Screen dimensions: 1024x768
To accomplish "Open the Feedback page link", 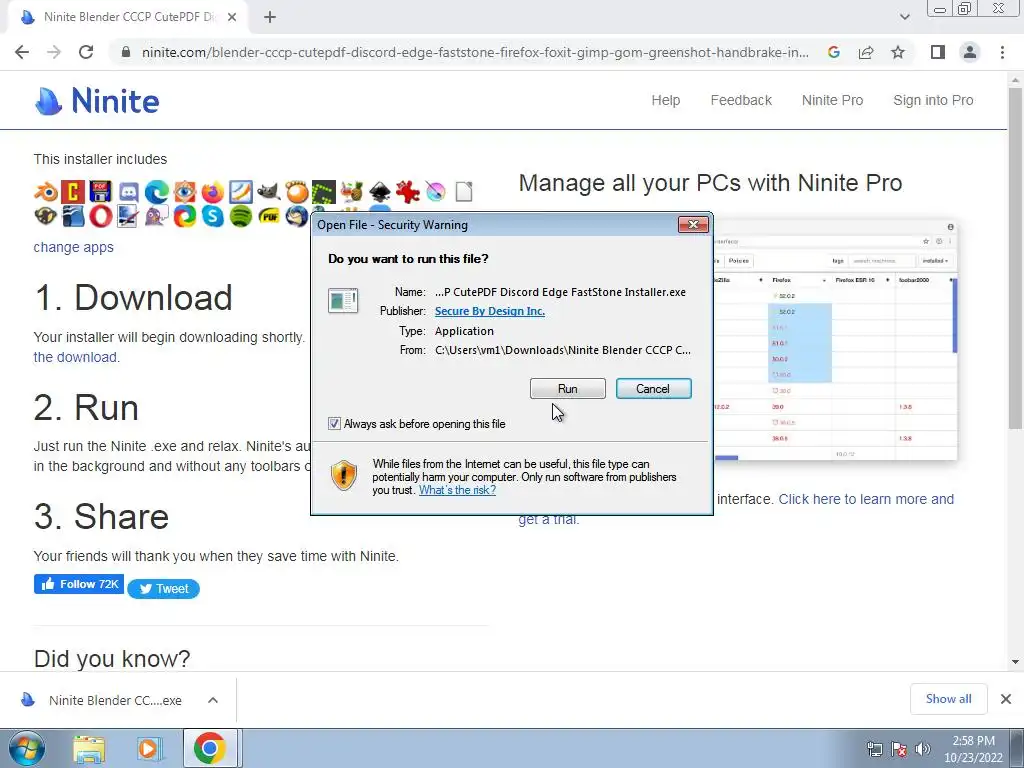I will [x=741, y=100].
